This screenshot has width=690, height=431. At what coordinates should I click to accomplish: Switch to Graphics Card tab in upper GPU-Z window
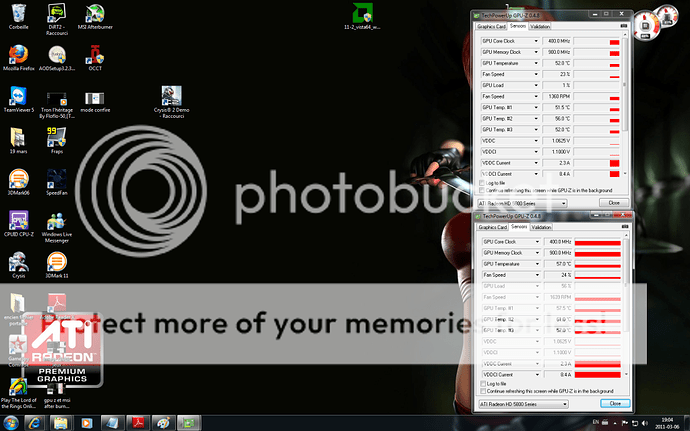490,28
